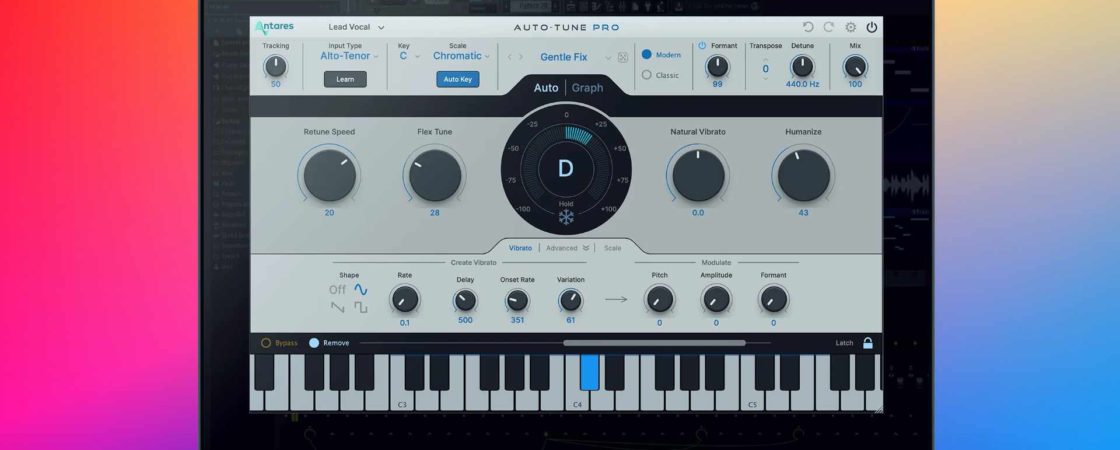Click the Retune Speed value 20

pos(329,213)
